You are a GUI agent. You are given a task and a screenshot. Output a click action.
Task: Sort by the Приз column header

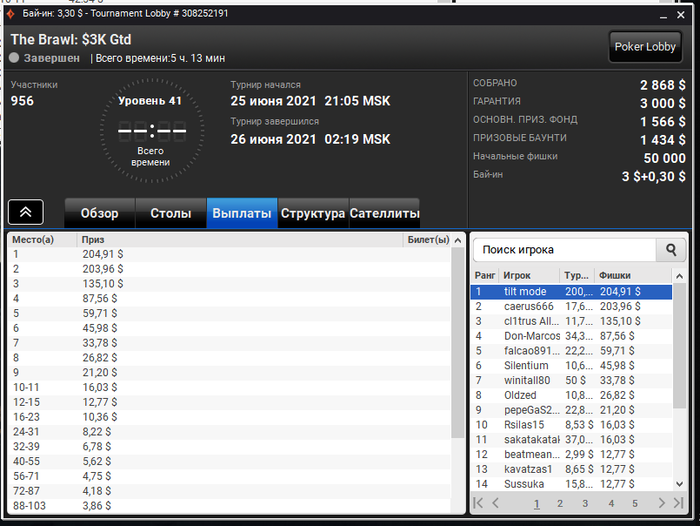(240, 240)
